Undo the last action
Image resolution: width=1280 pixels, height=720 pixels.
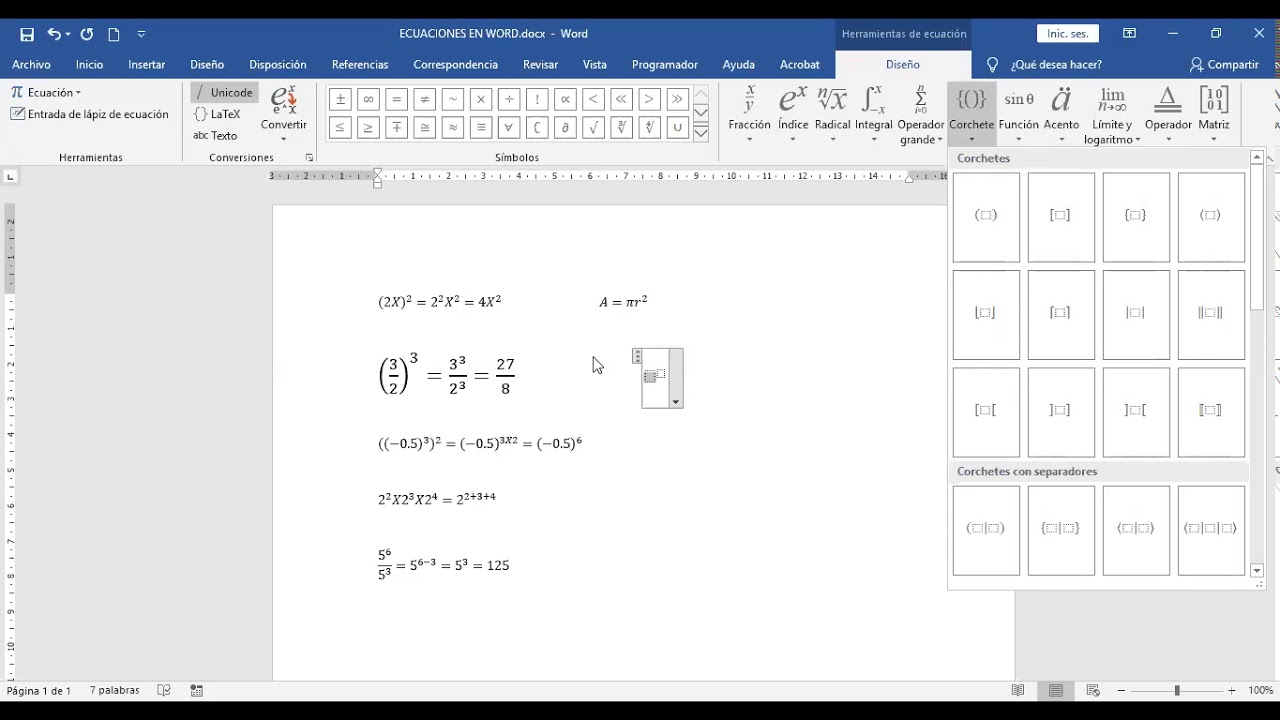(x=53, y=34)
